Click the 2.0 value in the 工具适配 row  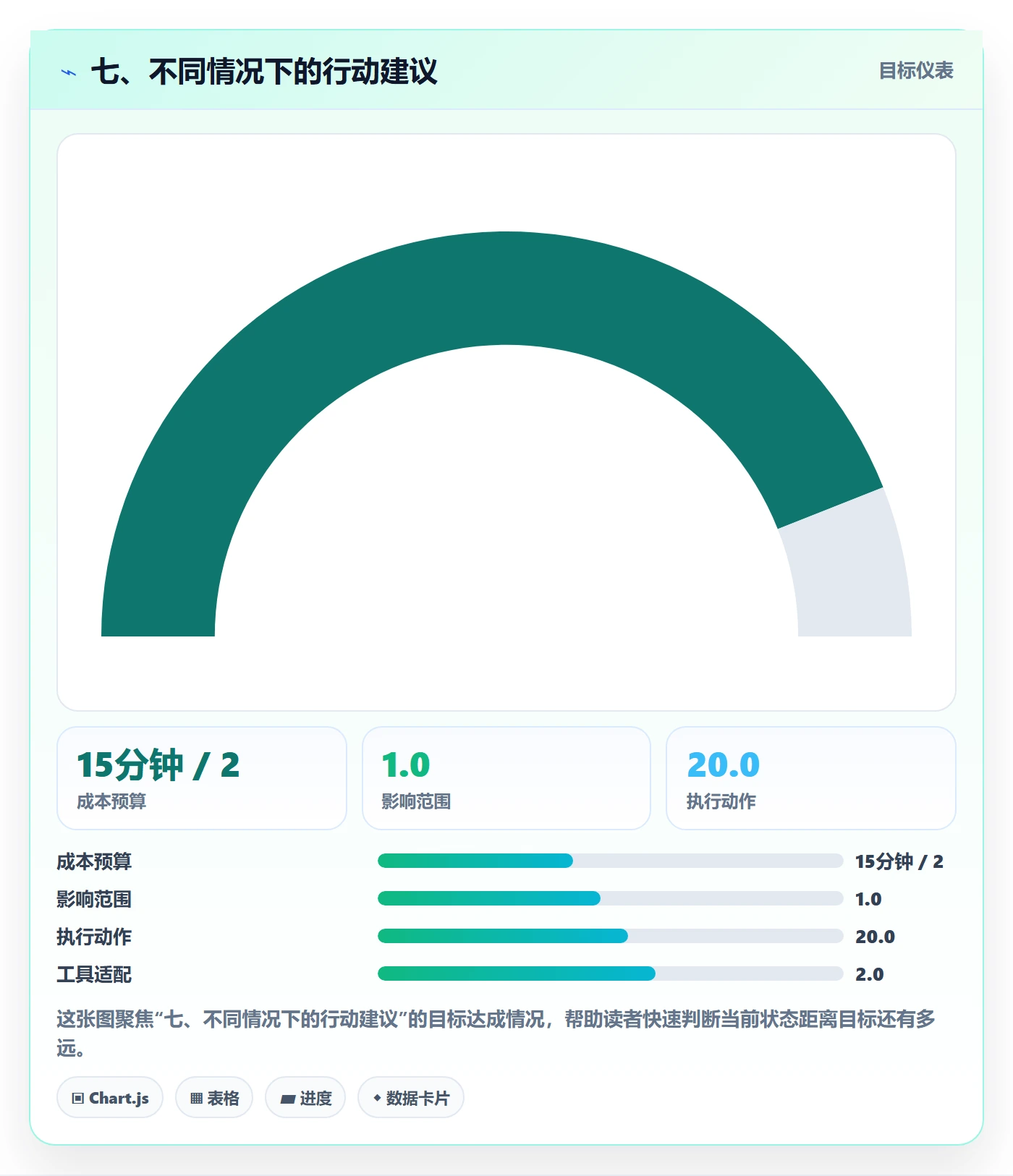click(870, 974)
